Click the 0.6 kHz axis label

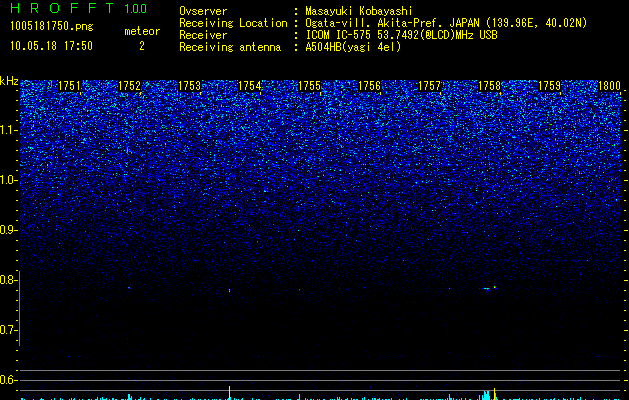8,380
